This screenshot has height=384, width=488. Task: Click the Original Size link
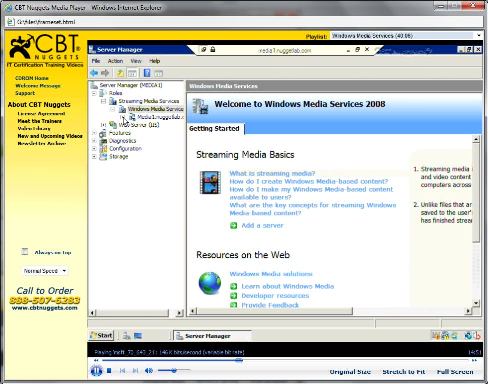(350, 371)
